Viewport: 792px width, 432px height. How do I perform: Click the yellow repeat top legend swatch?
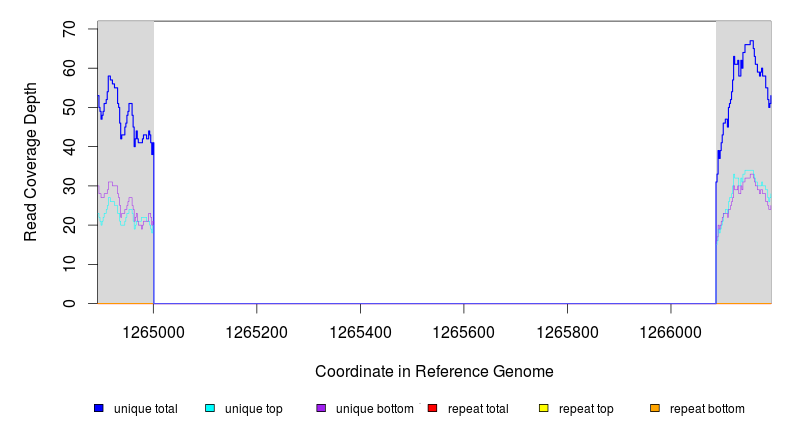pyautogui.click(x=544, y=408)
